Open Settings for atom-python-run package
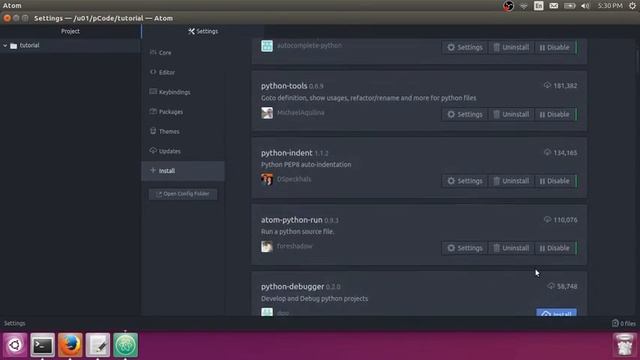 click(x=465, y=248)
